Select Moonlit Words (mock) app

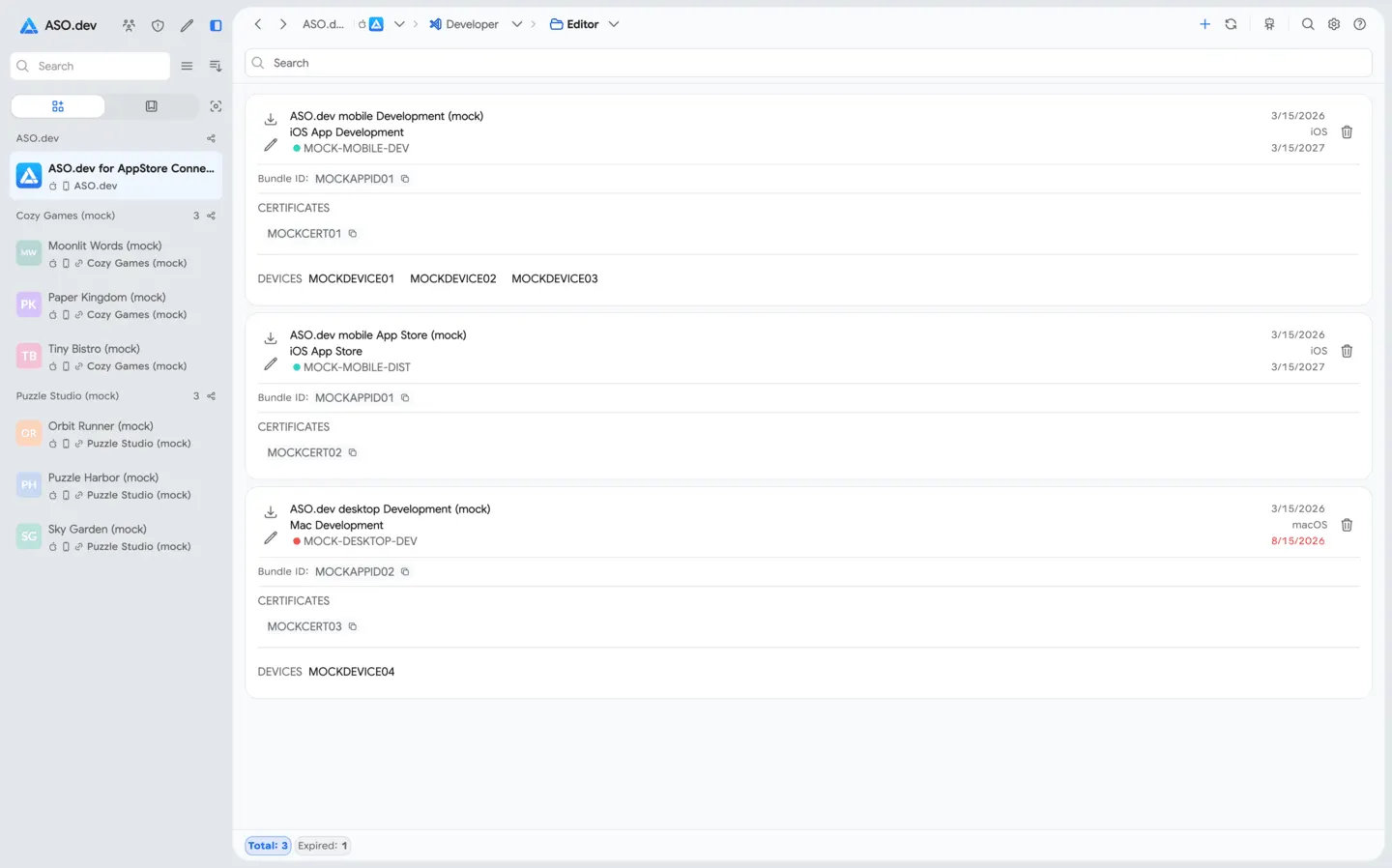(x=116, y=253)
